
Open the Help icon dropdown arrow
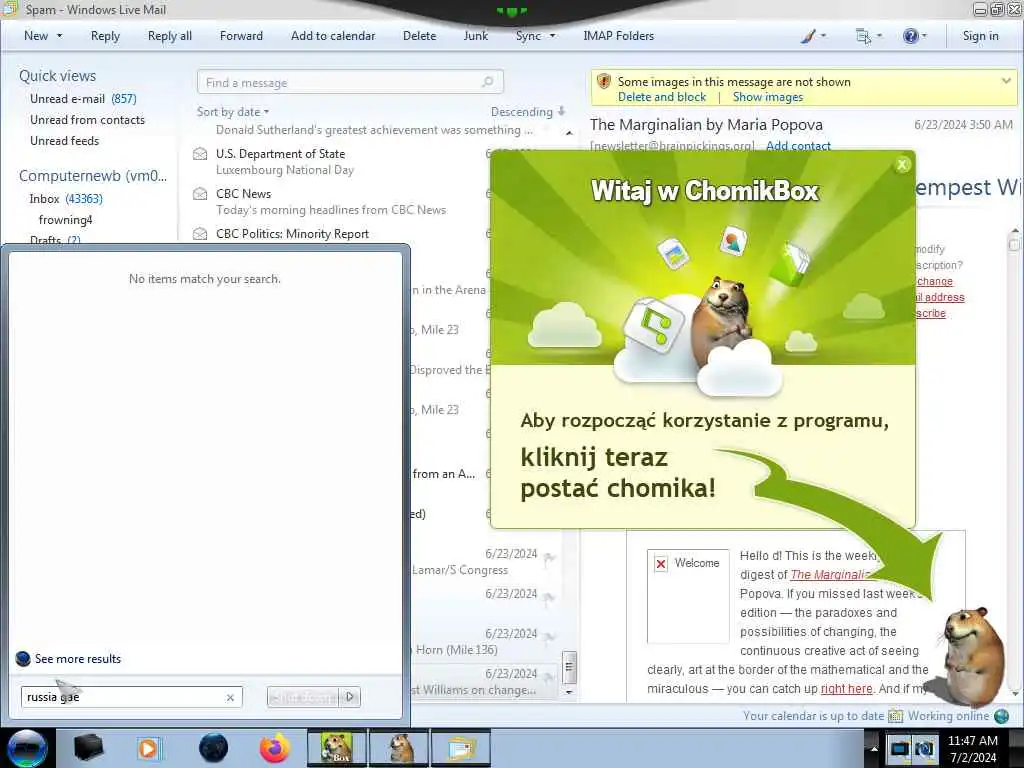point(924,36)
